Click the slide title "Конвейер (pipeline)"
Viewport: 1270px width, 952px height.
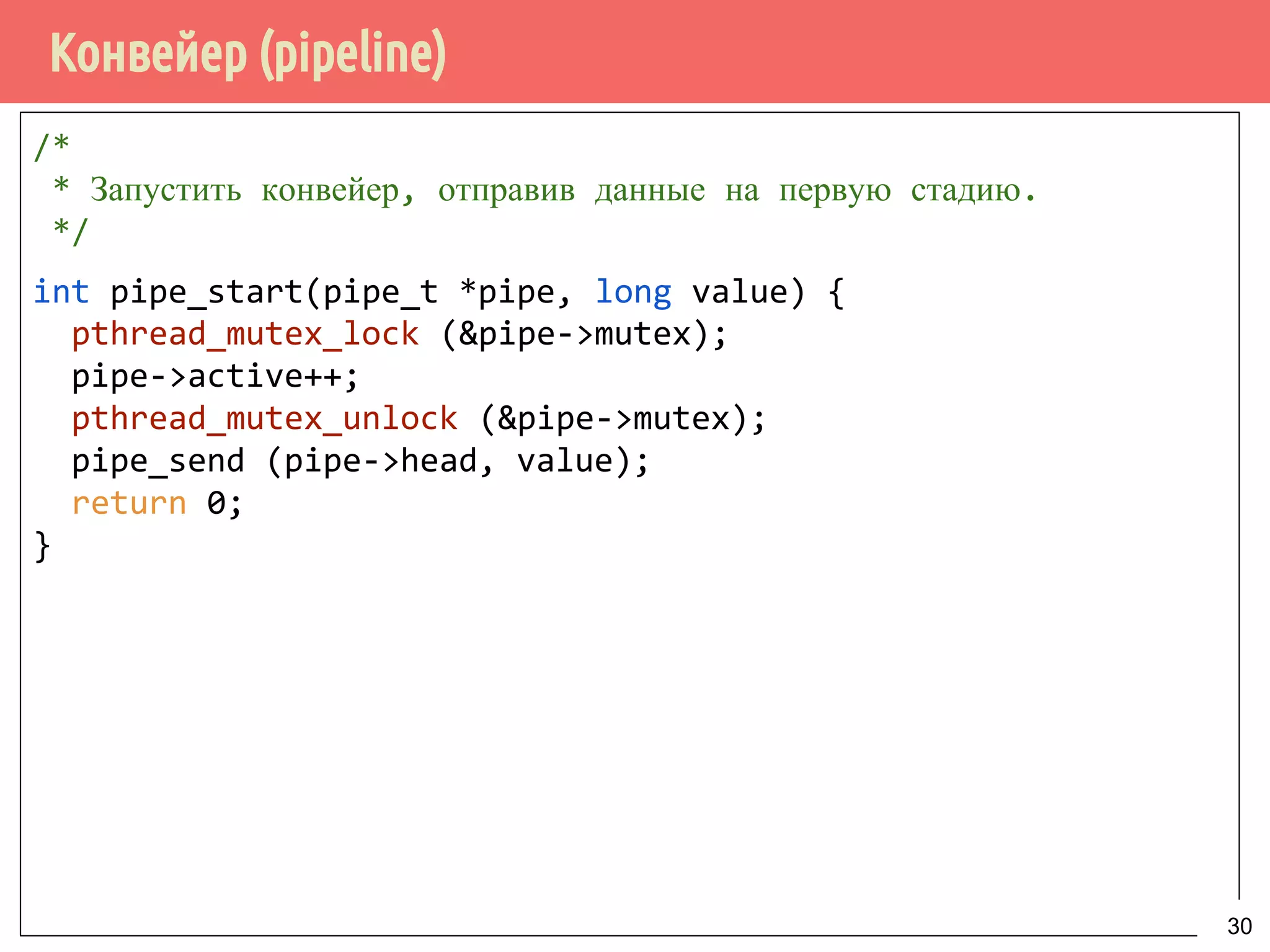[248, 54]
